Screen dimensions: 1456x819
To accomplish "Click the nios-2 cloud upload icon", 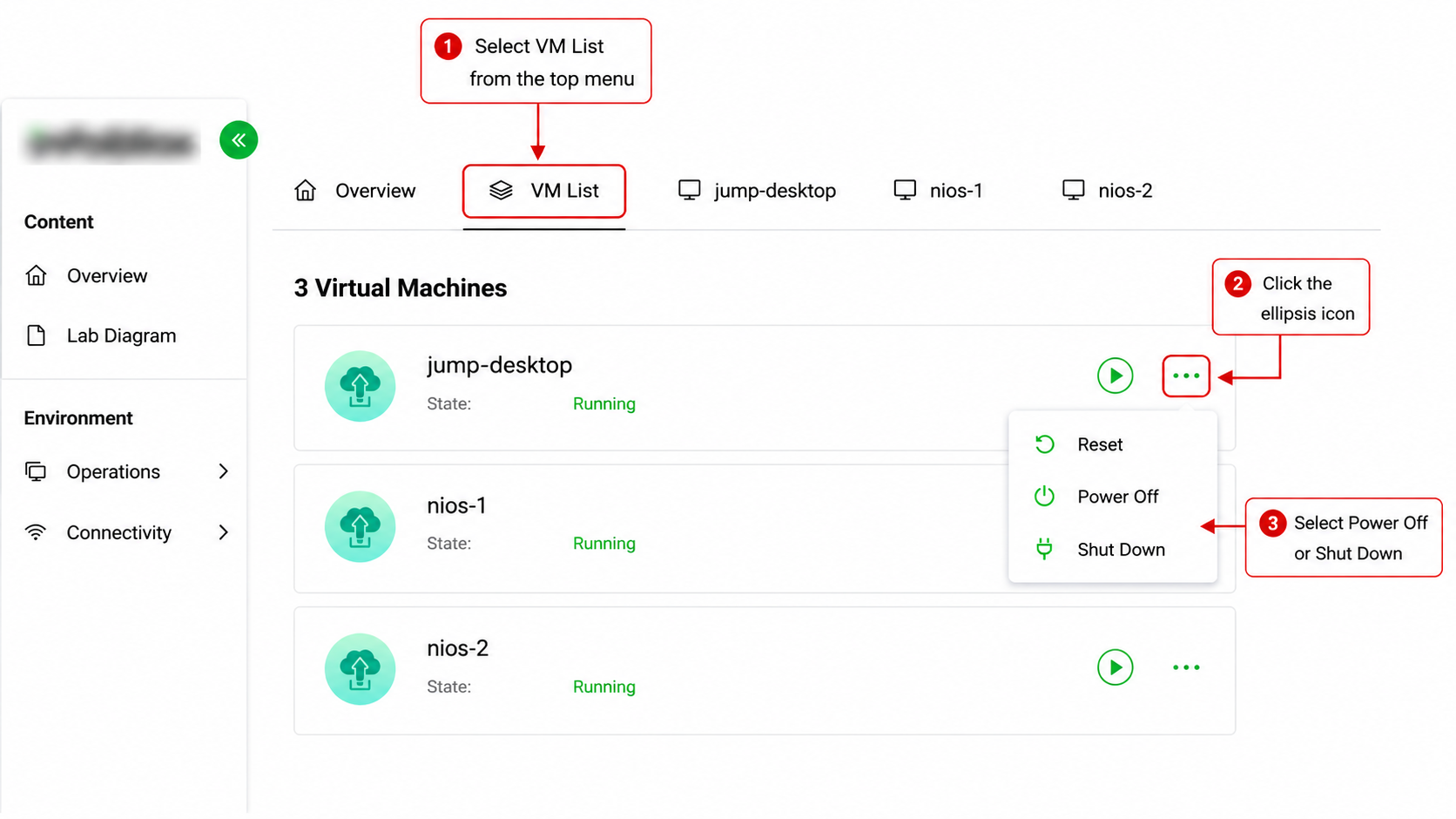I will point(360,669).
